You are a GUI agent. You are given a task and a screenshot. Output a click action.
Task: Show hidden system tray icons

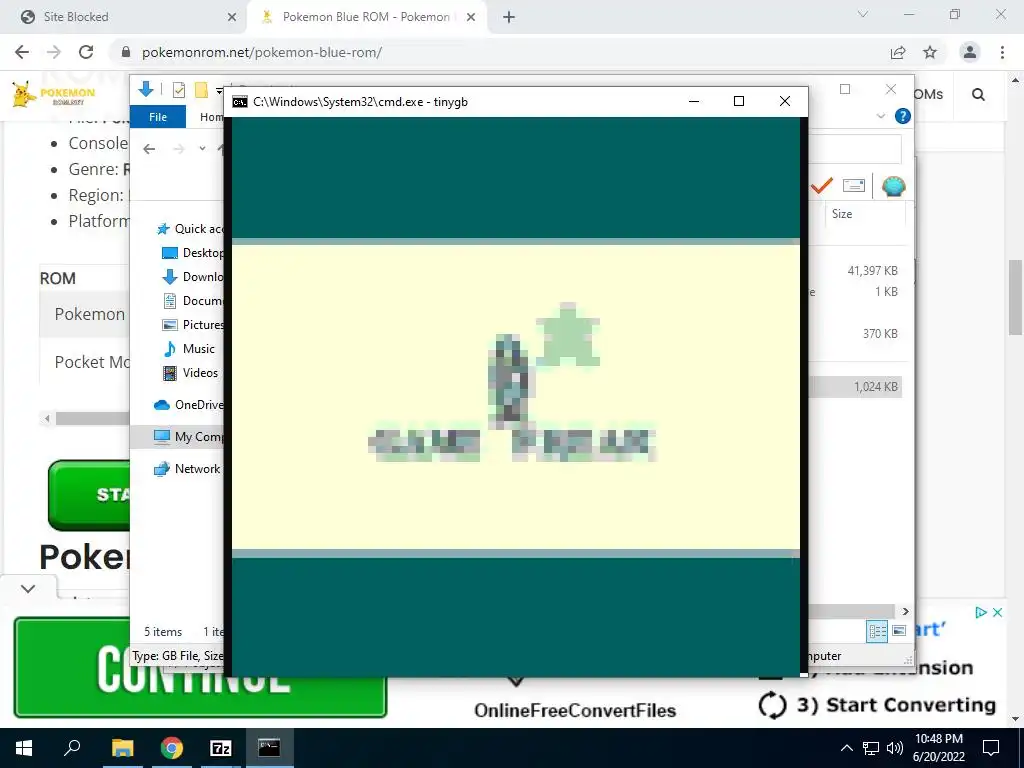coord(846,748)
